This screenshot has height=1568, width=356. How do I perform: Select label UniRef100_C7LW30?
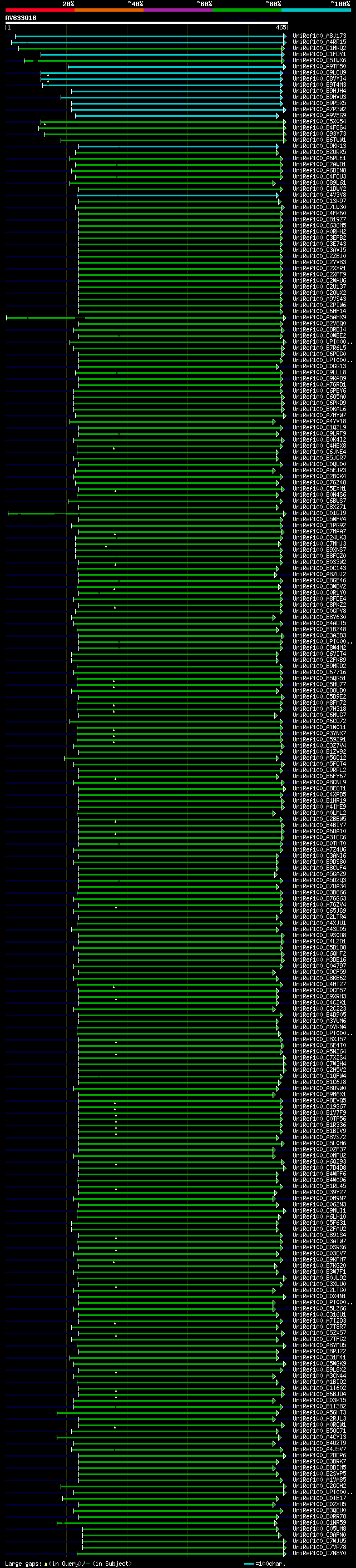(x=319, y=207)
